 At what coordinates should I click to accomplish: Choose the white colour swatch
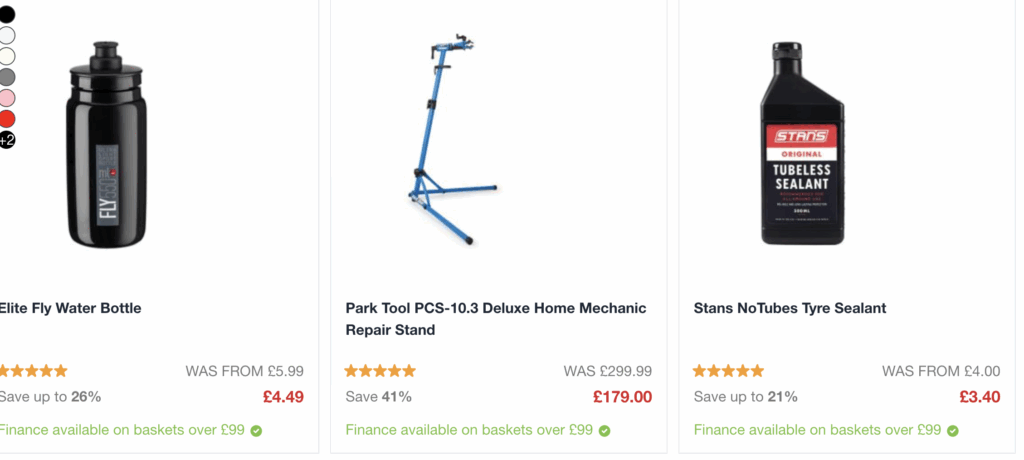point(6,35)
